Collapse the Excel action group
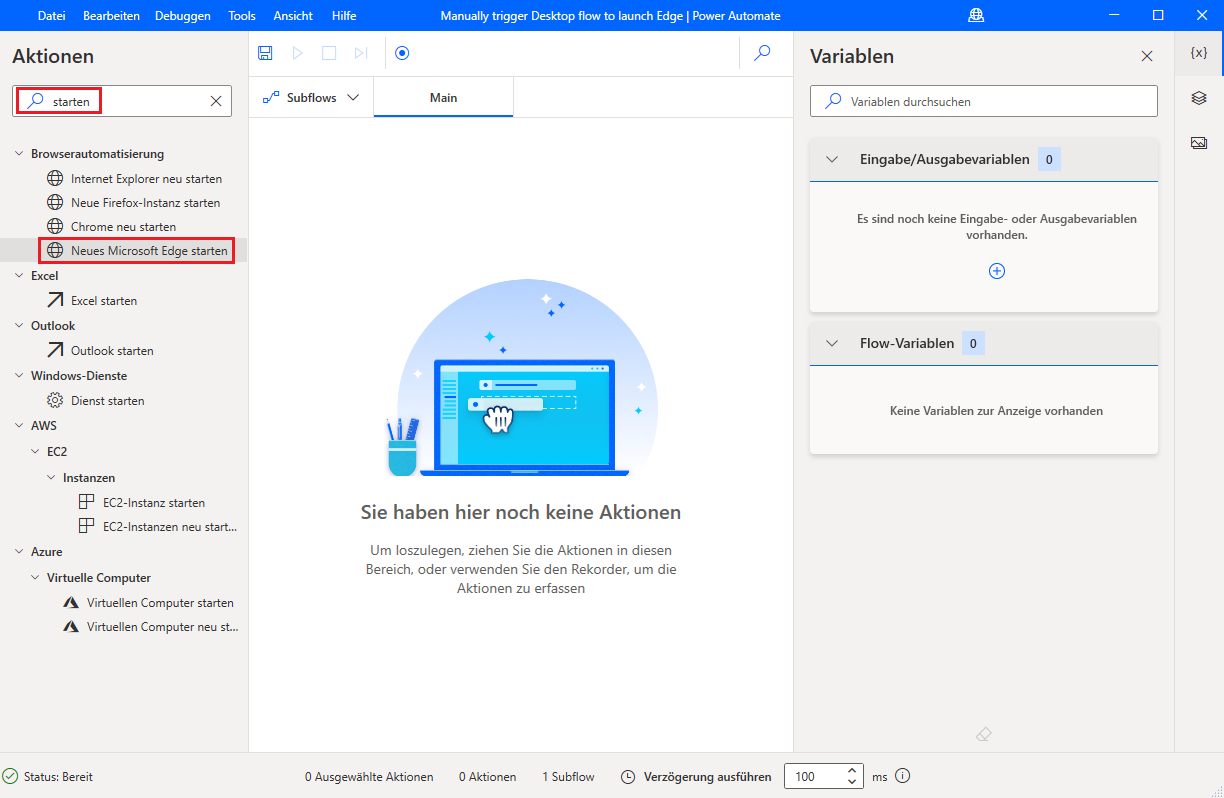1224x798 pixels. coord(19,276)
